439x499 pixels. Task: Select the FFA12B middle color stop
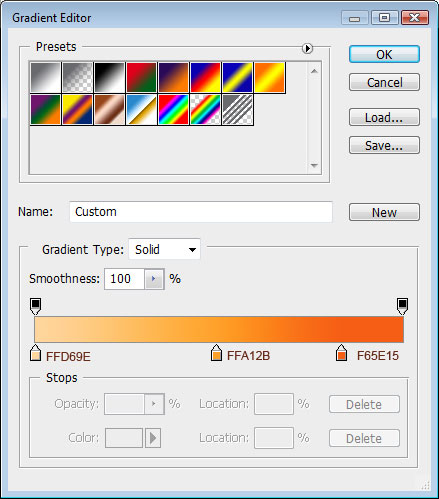pyautogui.click(x=216, y=353)
